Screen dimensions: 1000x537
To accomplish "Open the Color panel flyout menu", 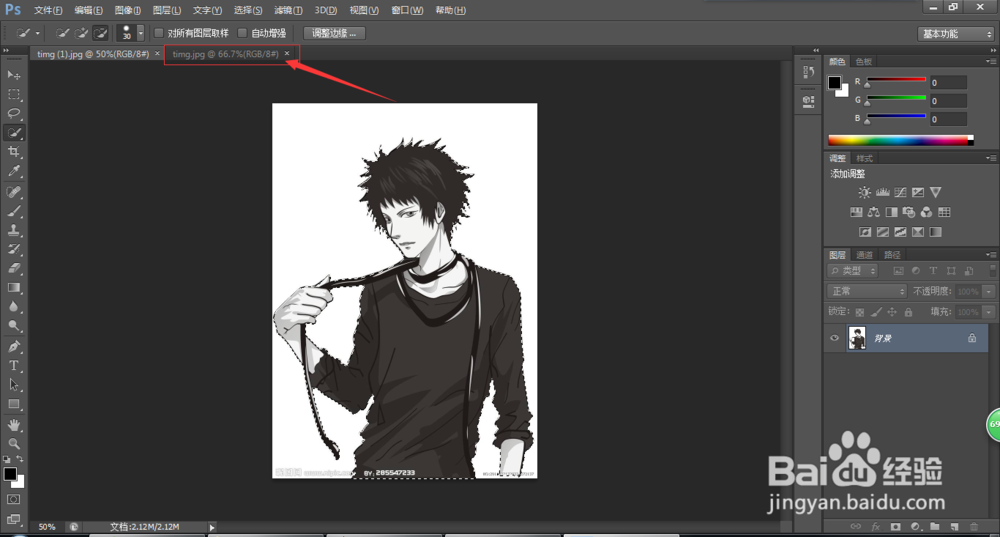I will (x=990, y=61).
